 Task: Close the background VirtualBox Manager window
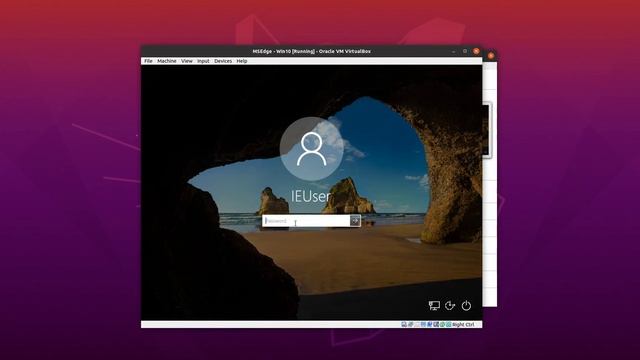click(x=491, y=56)
